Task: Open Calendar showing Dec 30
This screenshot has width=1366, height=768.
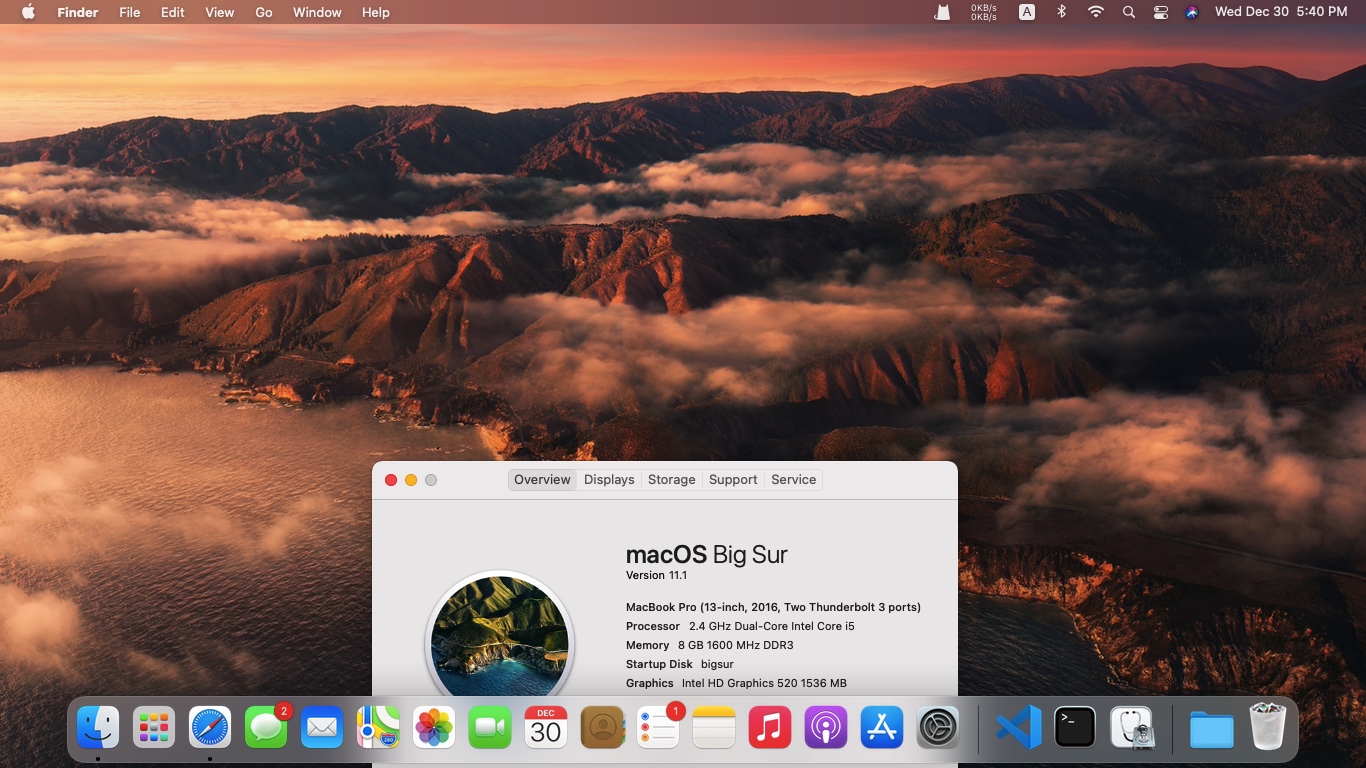Action: pyautogui.click(x=546, y=727)
